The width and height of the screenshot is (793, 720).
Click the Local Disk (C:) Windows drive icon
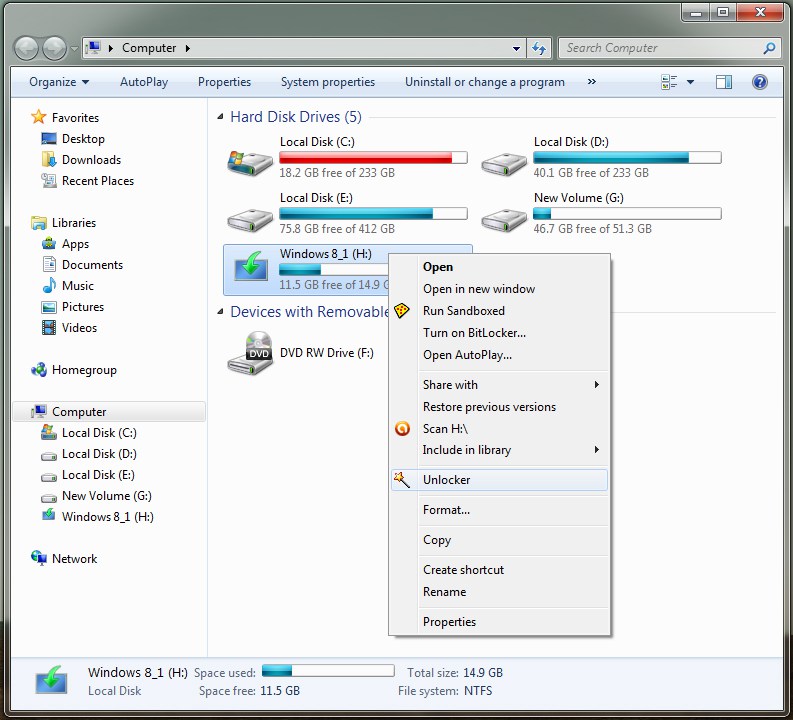point(249,160)
